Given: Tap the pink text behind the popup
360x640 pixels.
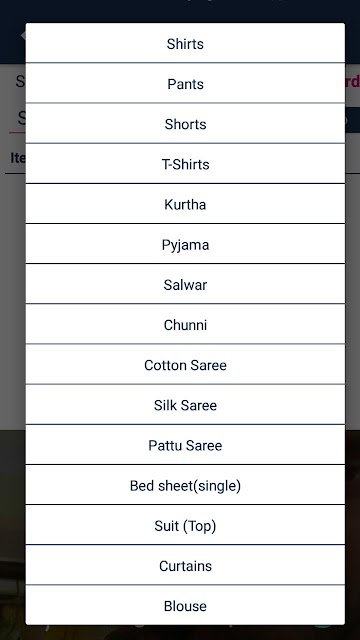Looking at the screenshot, I should [x=353, y=82].
